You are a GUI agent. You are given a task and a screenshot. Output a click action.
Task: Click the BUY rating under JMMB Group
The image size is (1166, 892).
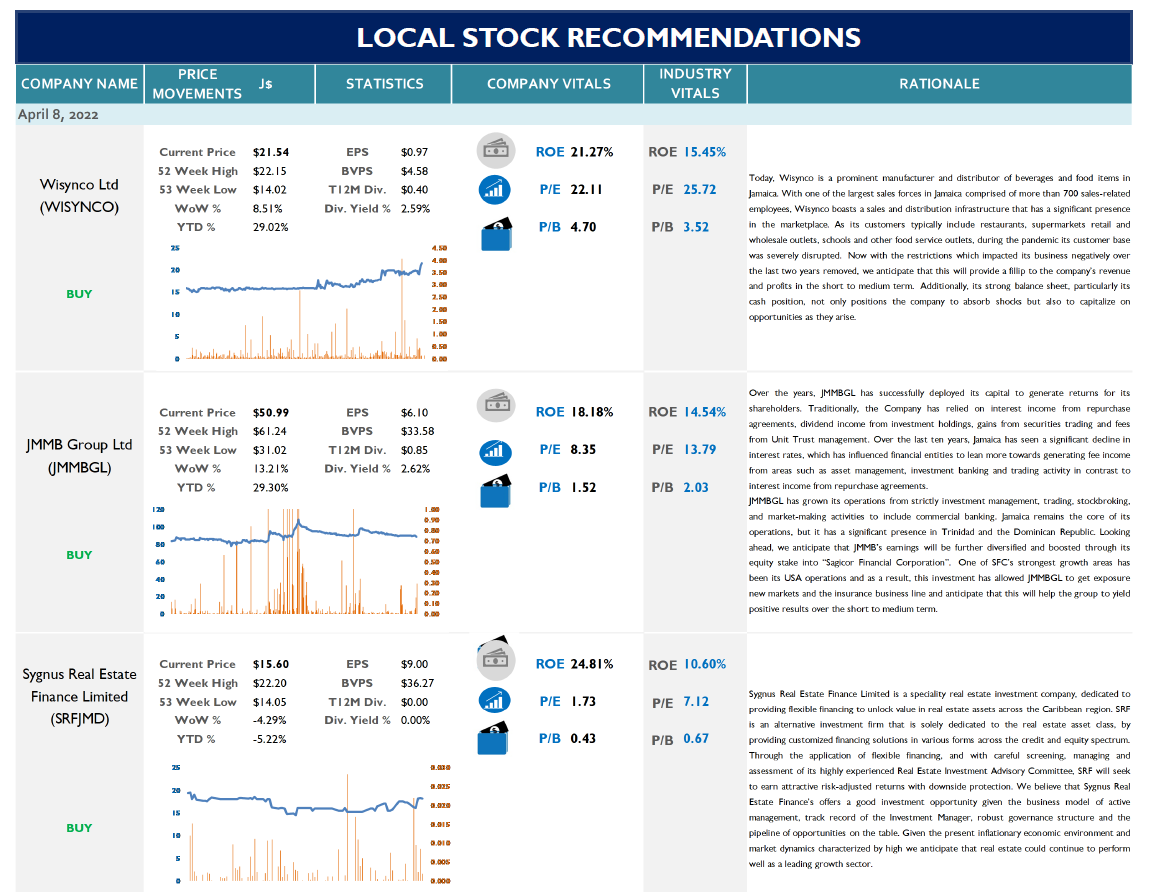pyautogui.click(x=79, y=555)
